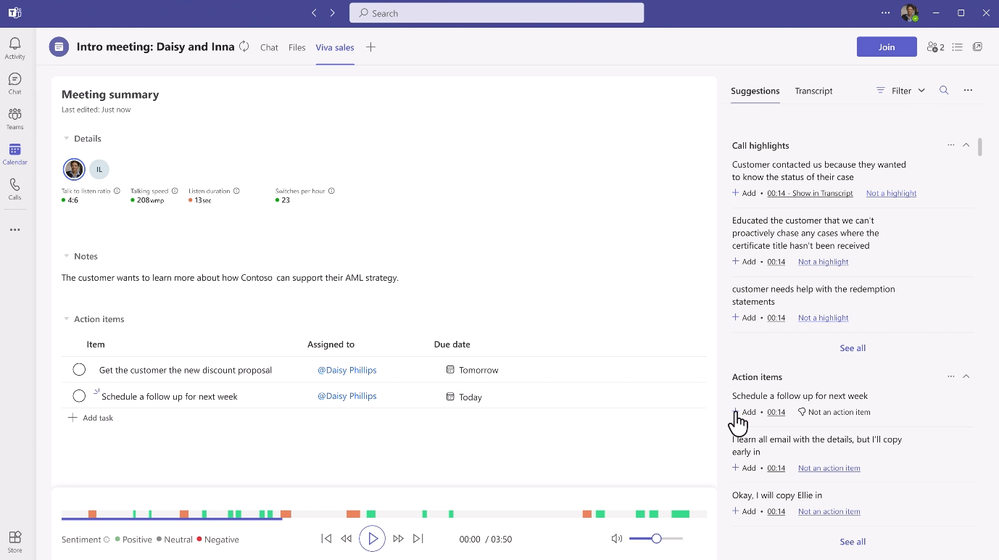
Task: Search within the suggestions panel
Action: [x=944, y=90]
